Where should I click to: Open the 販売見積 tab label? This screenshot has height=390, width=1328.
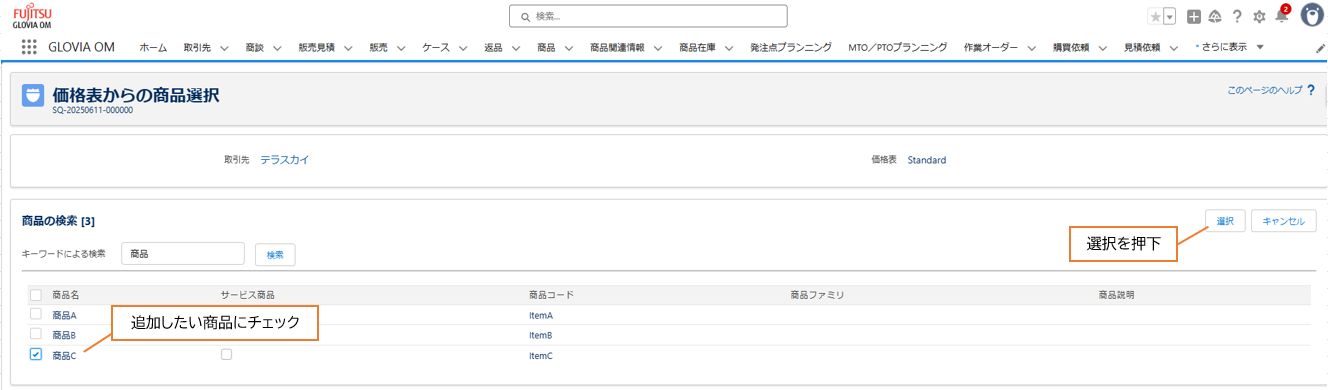pyautogui.click(x=317, y=47)
